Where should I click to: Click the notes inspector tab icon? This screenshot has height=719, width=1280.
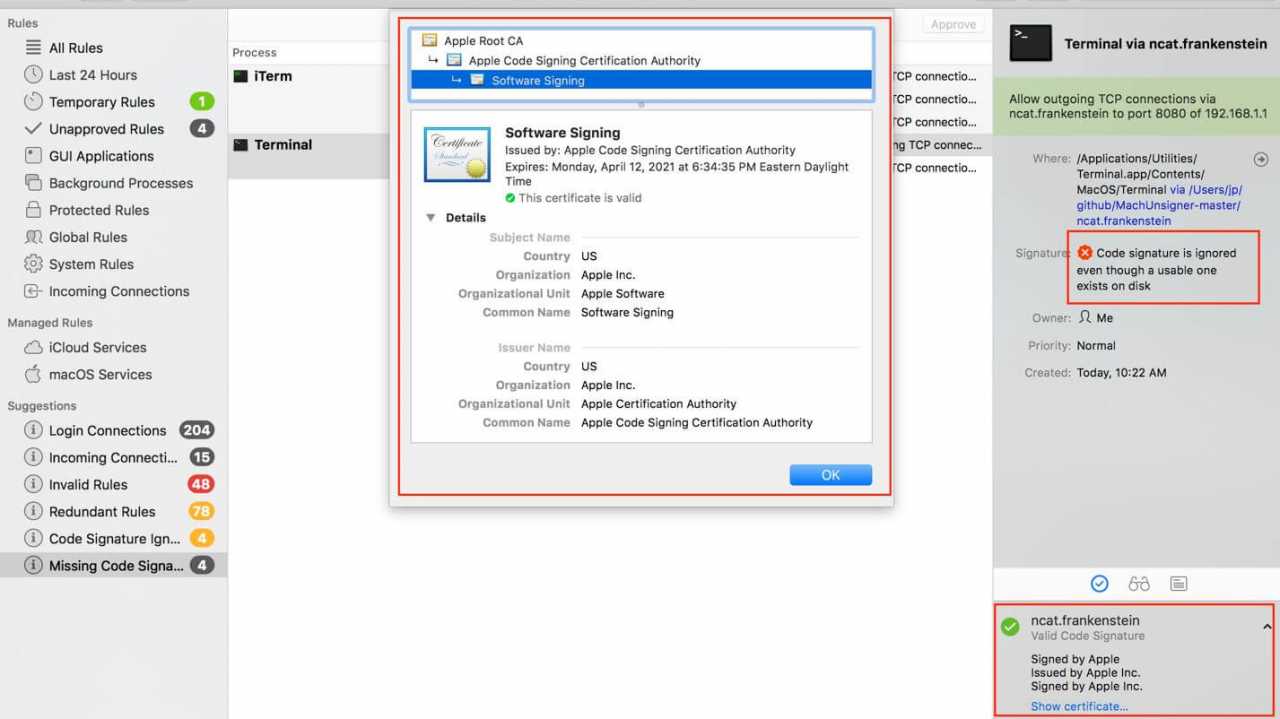tap(1178, 583)
